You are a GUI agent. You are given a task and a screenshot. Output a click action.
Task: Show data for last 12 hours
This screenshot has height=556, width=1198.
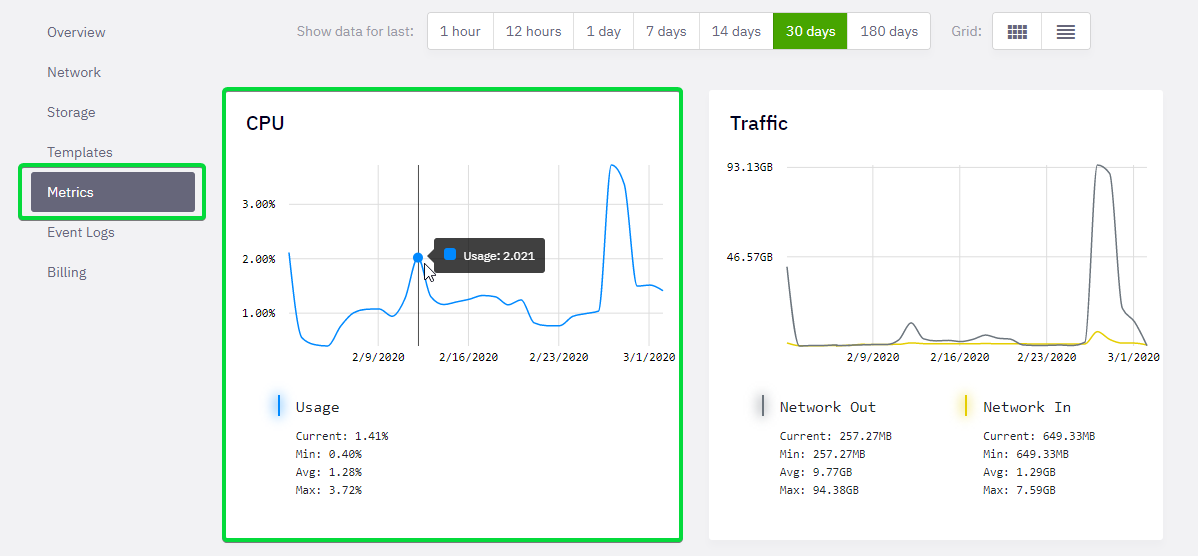pyautogui.click(x=533, y=31)
